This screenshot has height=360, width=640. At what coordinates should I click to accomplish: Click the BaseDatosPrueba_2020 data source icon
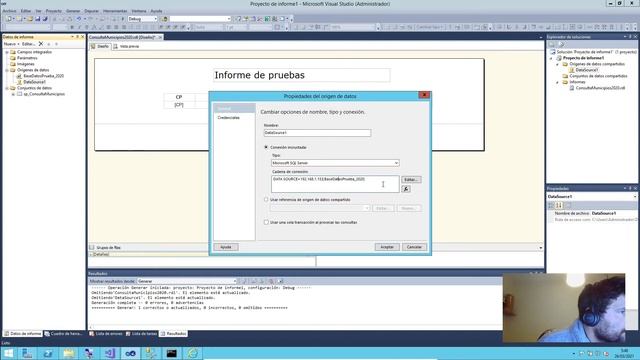coord(19,76)
